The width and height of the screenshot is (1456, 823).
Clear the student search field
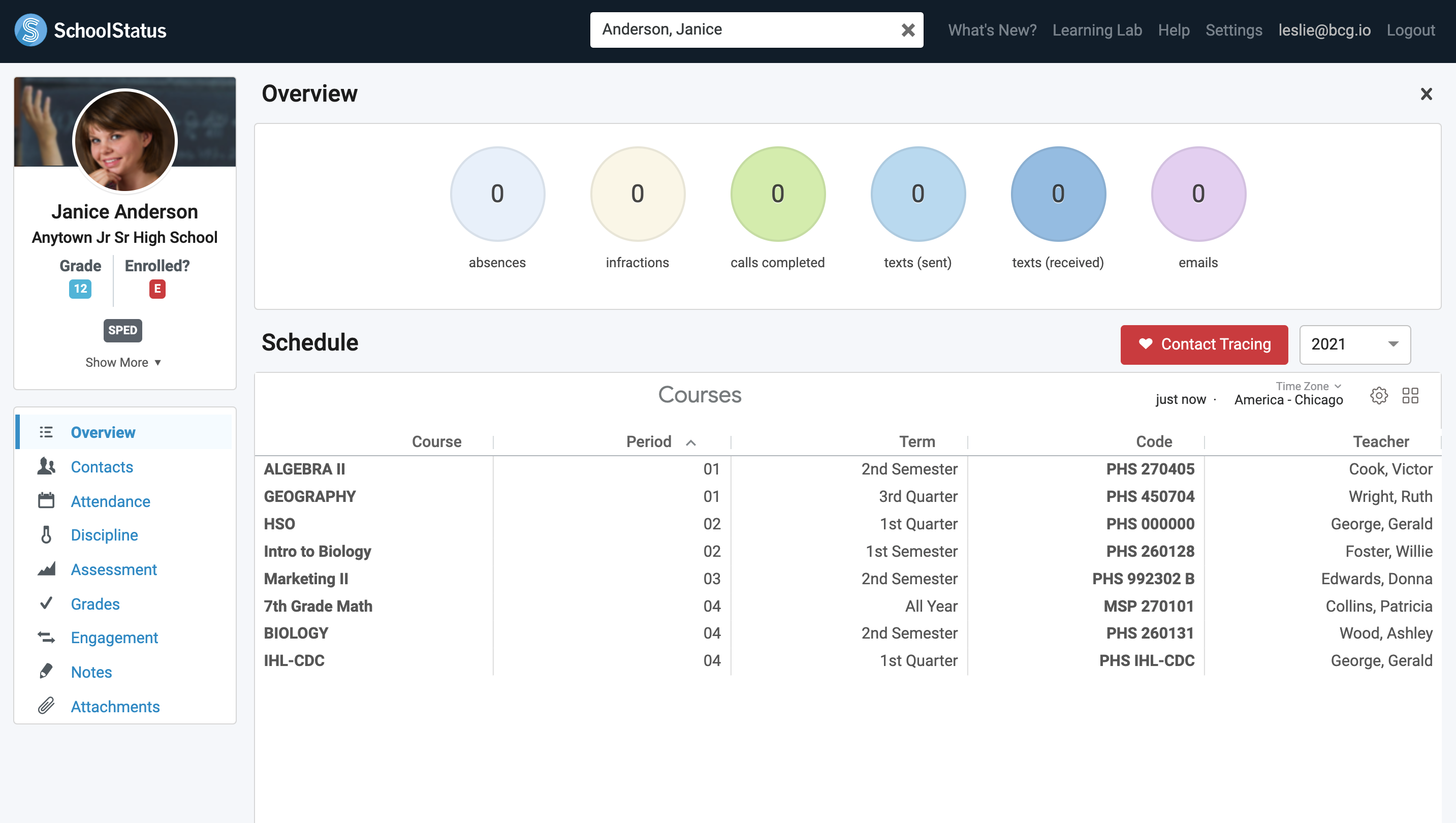click(908, 30)
